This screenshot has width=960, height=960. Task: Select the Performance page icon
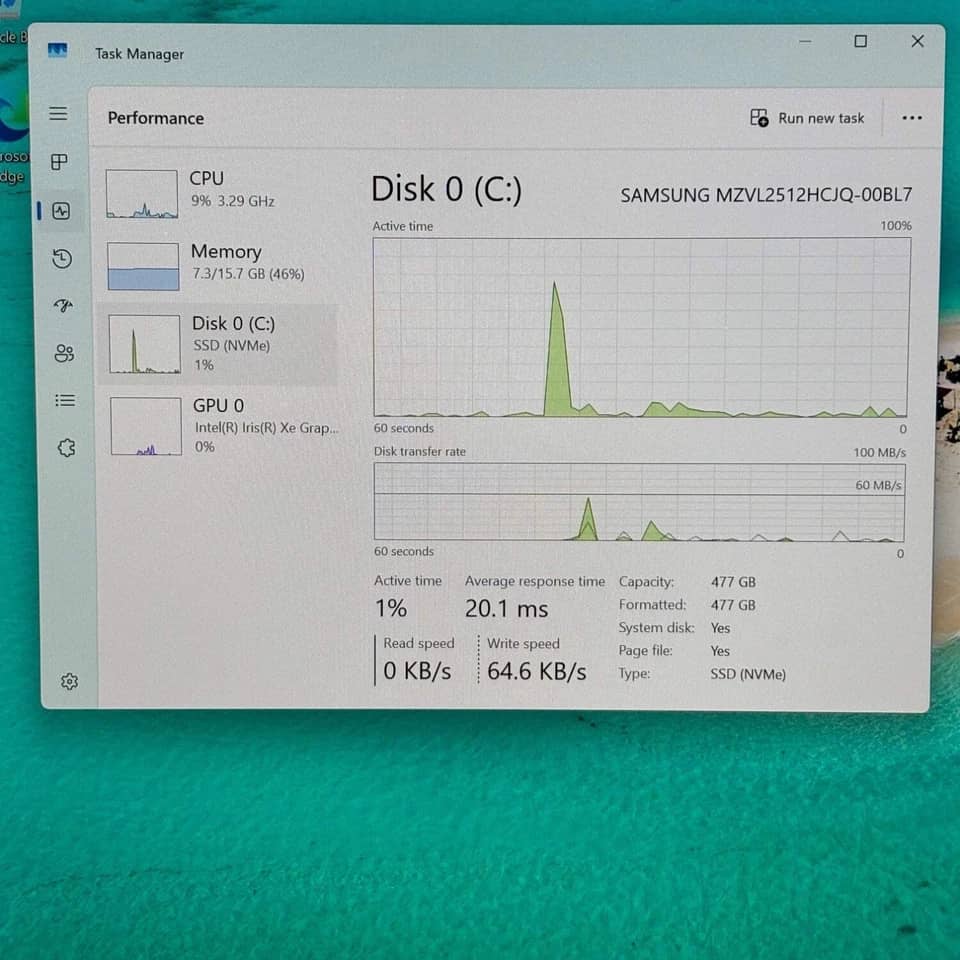pos(61,211)
